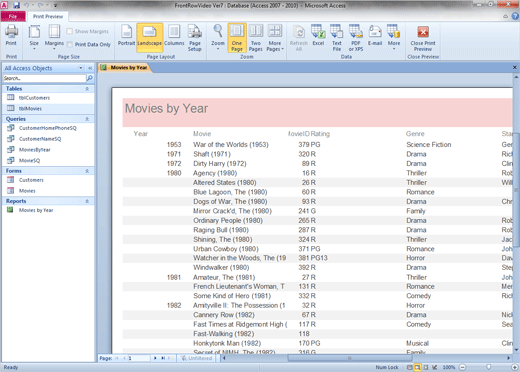Click the zoom slider handle

click(488, 367)
